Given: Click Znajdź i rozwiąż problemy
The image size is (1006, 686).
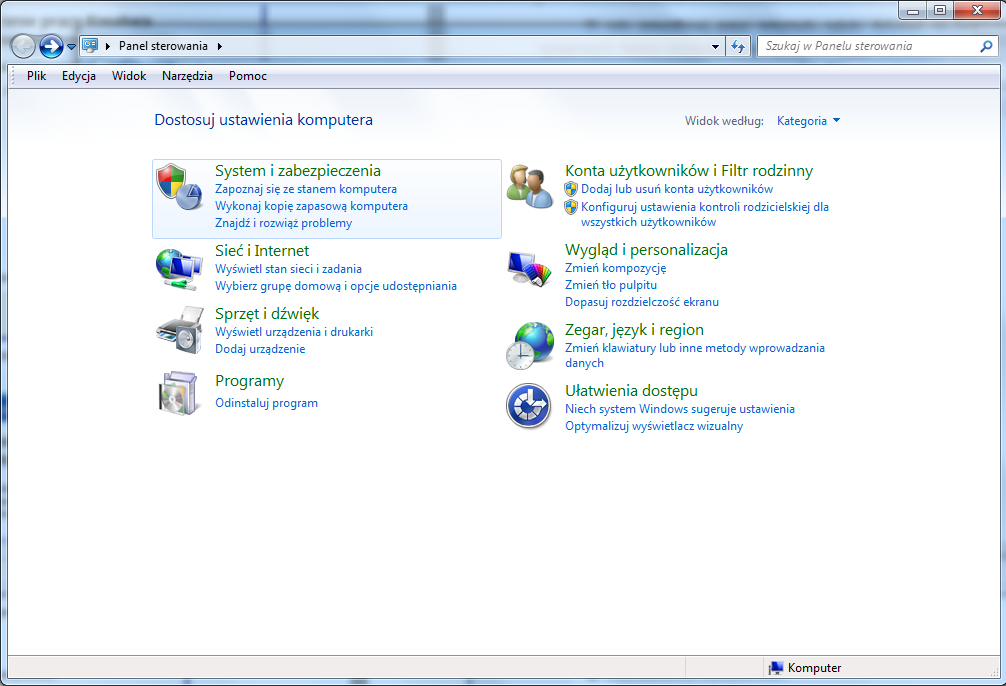Looking at the screenshot, I should [x=283, y=223].
